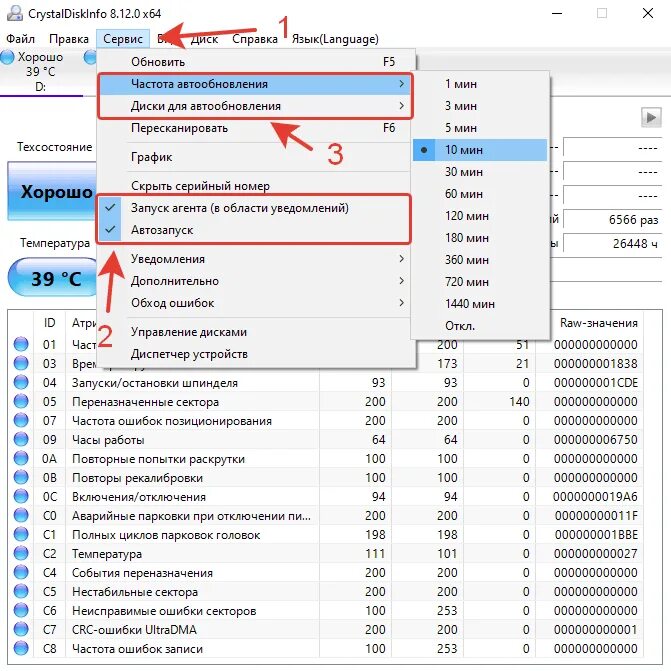671x671 pixels.
Task: Click status circle for attribute 0A
Action: pyautogui.click(x=21, y=458)
